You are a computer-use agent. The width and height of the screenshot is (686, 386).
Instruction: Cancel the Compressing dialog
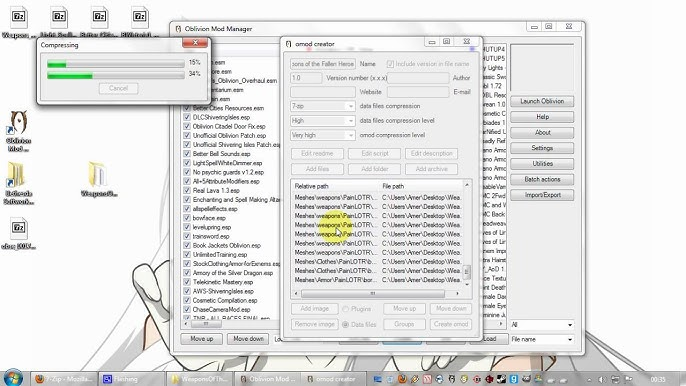118,88
